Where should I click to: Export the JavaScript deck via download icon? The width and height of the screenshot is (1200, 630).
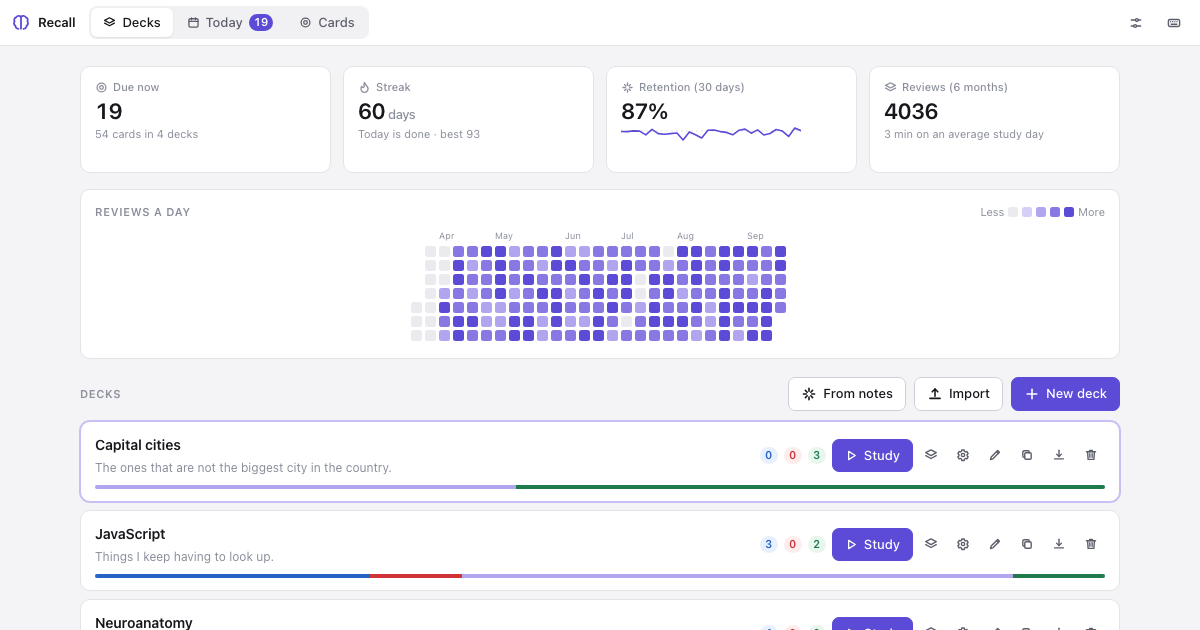(x=1059, y=544)
